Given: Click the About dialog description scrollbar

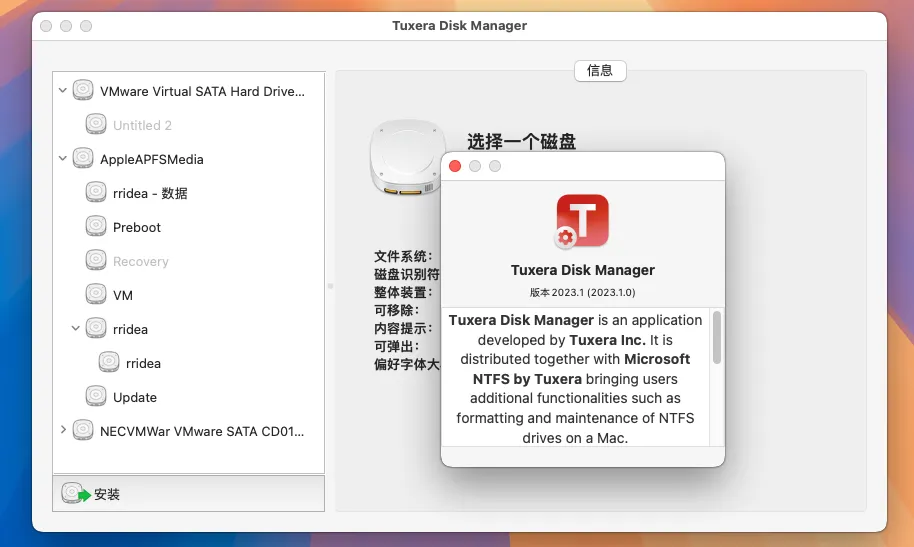Looking at the screenshot, I should (x=717, y=338).
